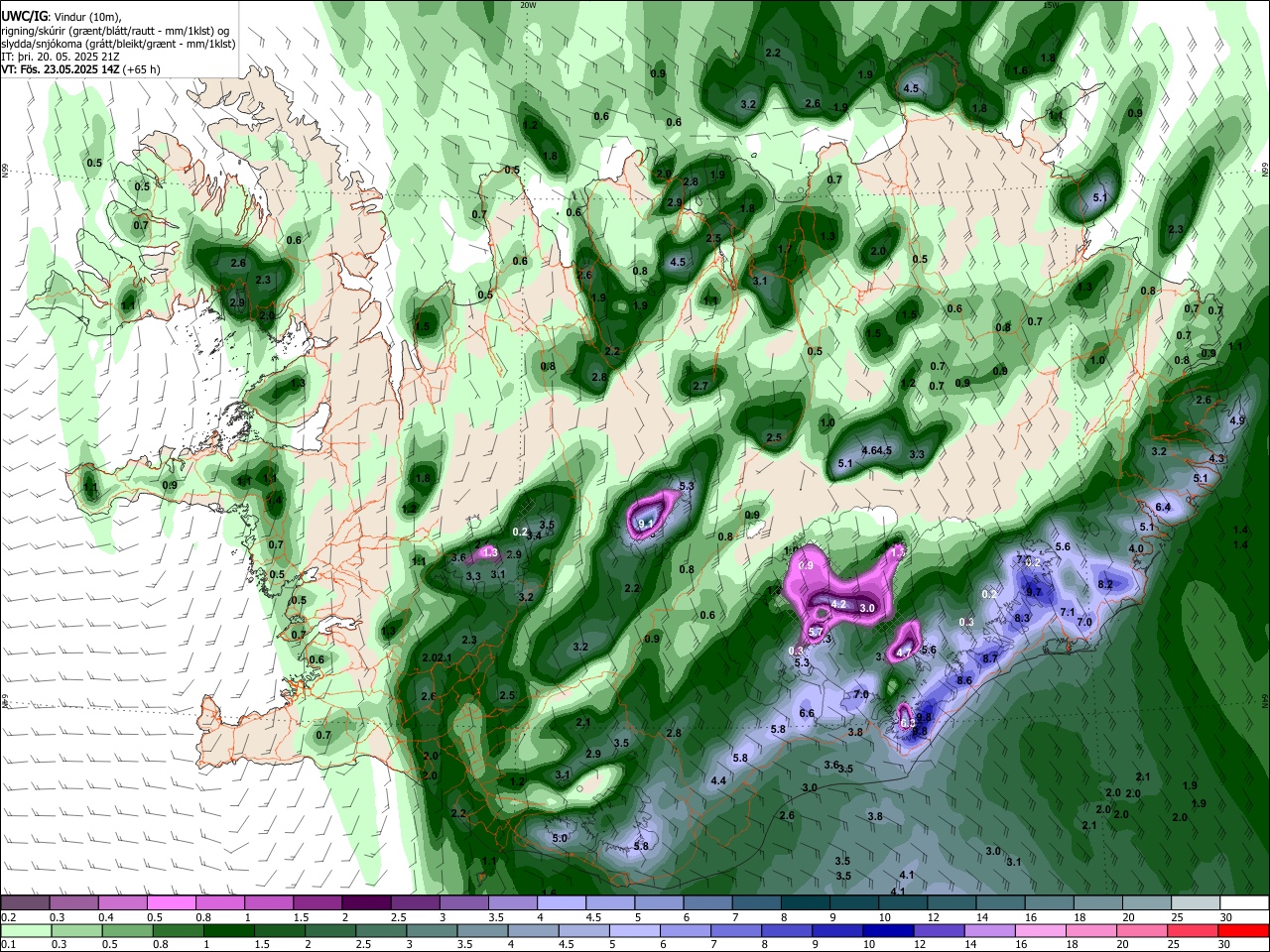Select the white 30+ snow legend swatch
1270x952 pixels.
(x=1244, y=902)
